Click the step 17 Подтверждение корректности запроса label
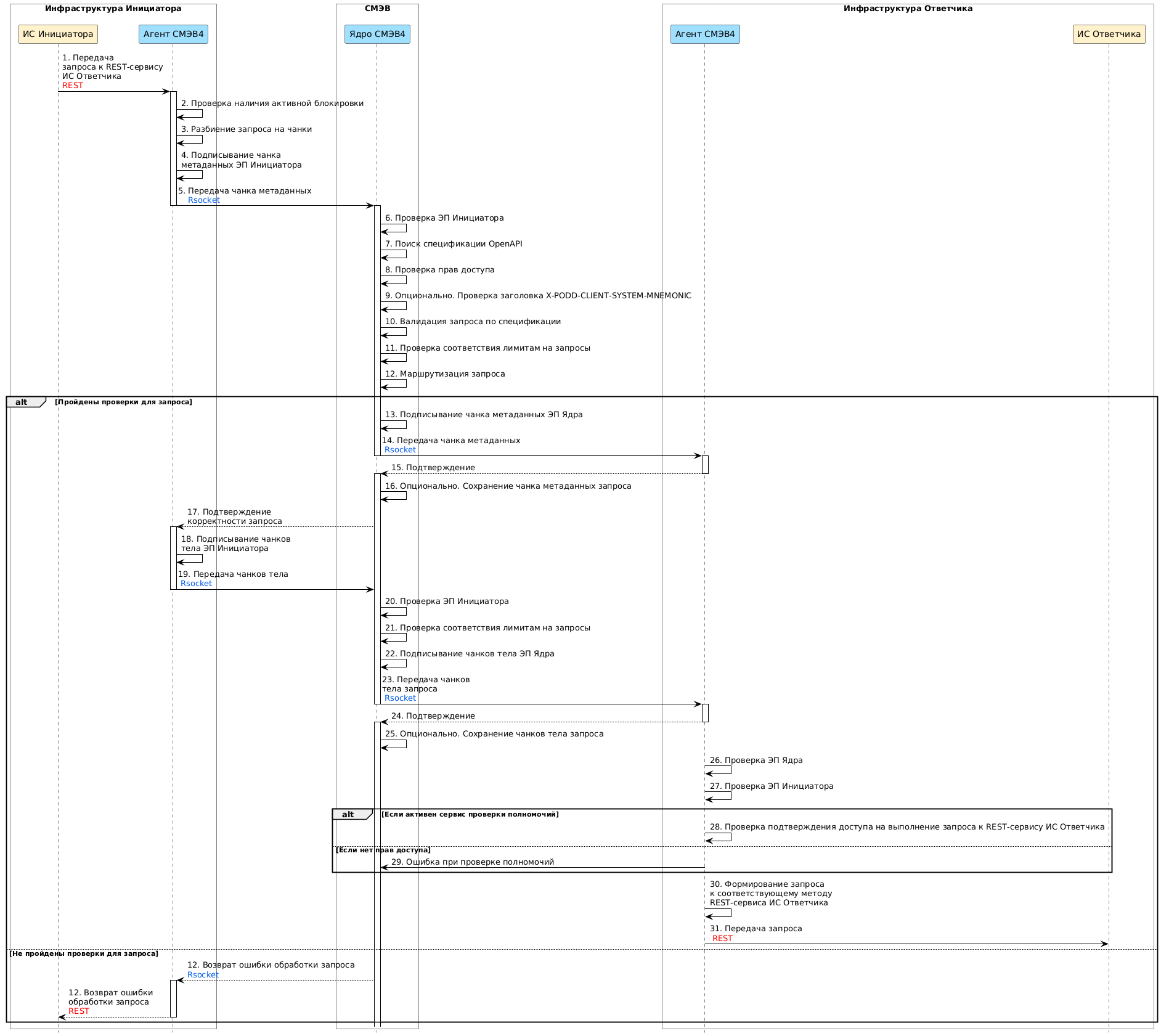 click(x=234, y=516)
